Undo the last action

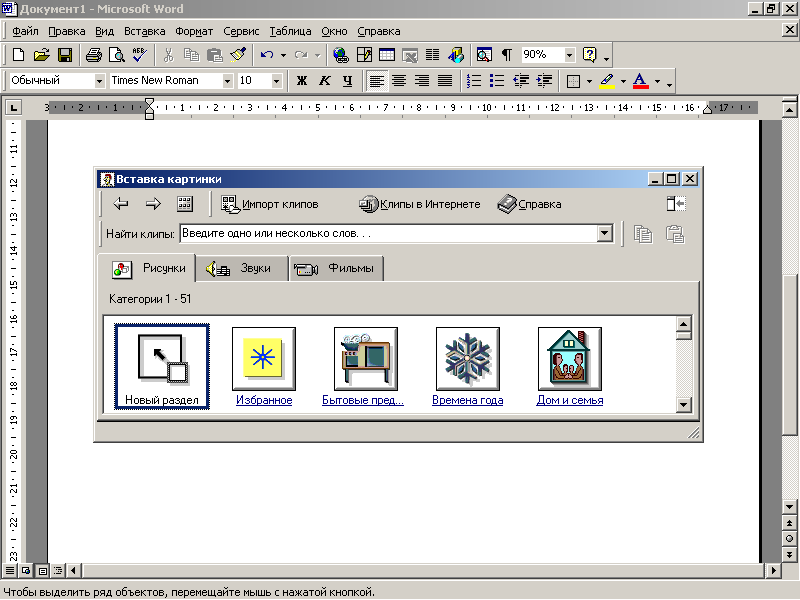tap(266, 55)
